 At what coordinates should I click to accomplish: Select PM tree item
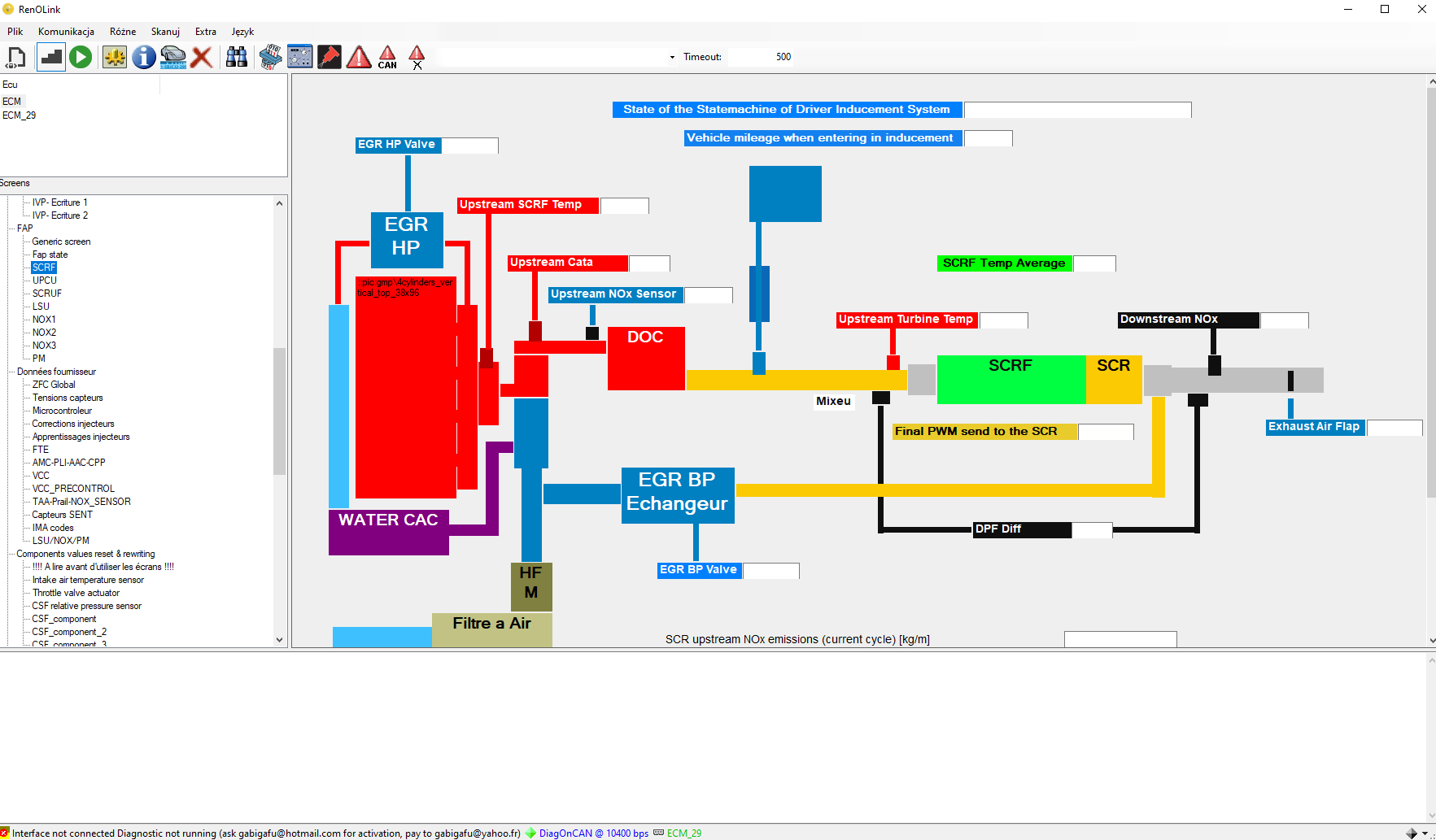39,359
